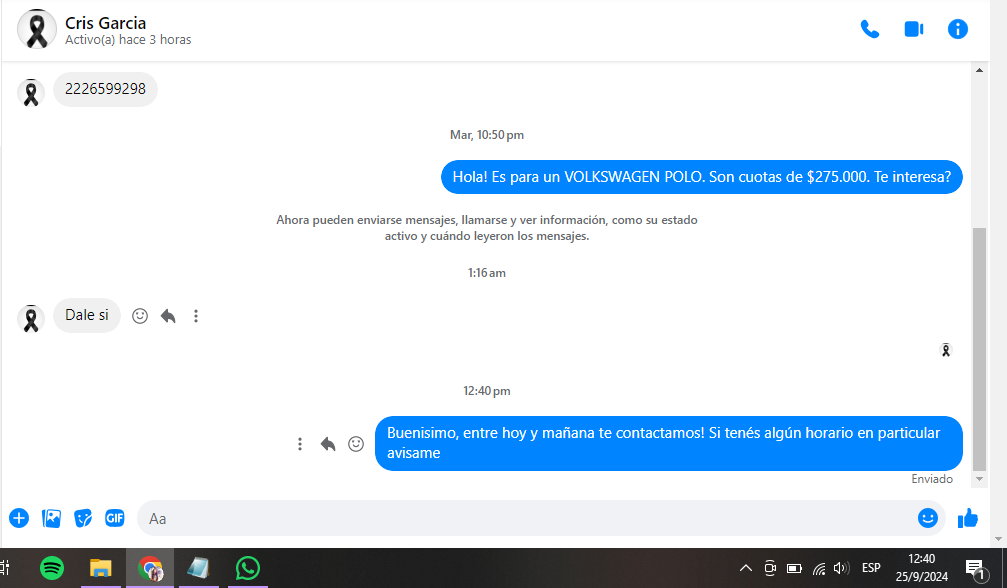React with emoji to 'Dale si' message
The width and height of the screenshot is (1007, 588).
tap(140, 316)
